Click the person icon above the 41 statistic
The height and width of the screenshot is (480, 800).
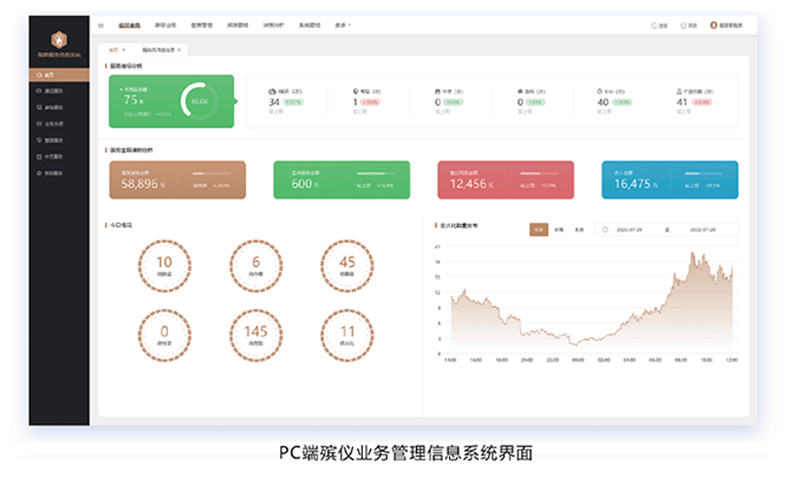pyautogui.click(x=680, y=90)
